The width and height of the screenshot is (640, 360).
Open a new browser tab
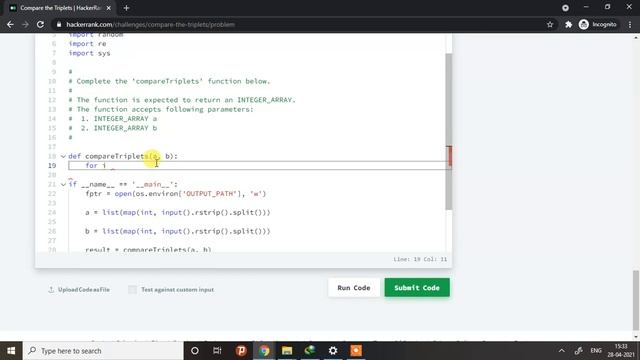point(126,8)
